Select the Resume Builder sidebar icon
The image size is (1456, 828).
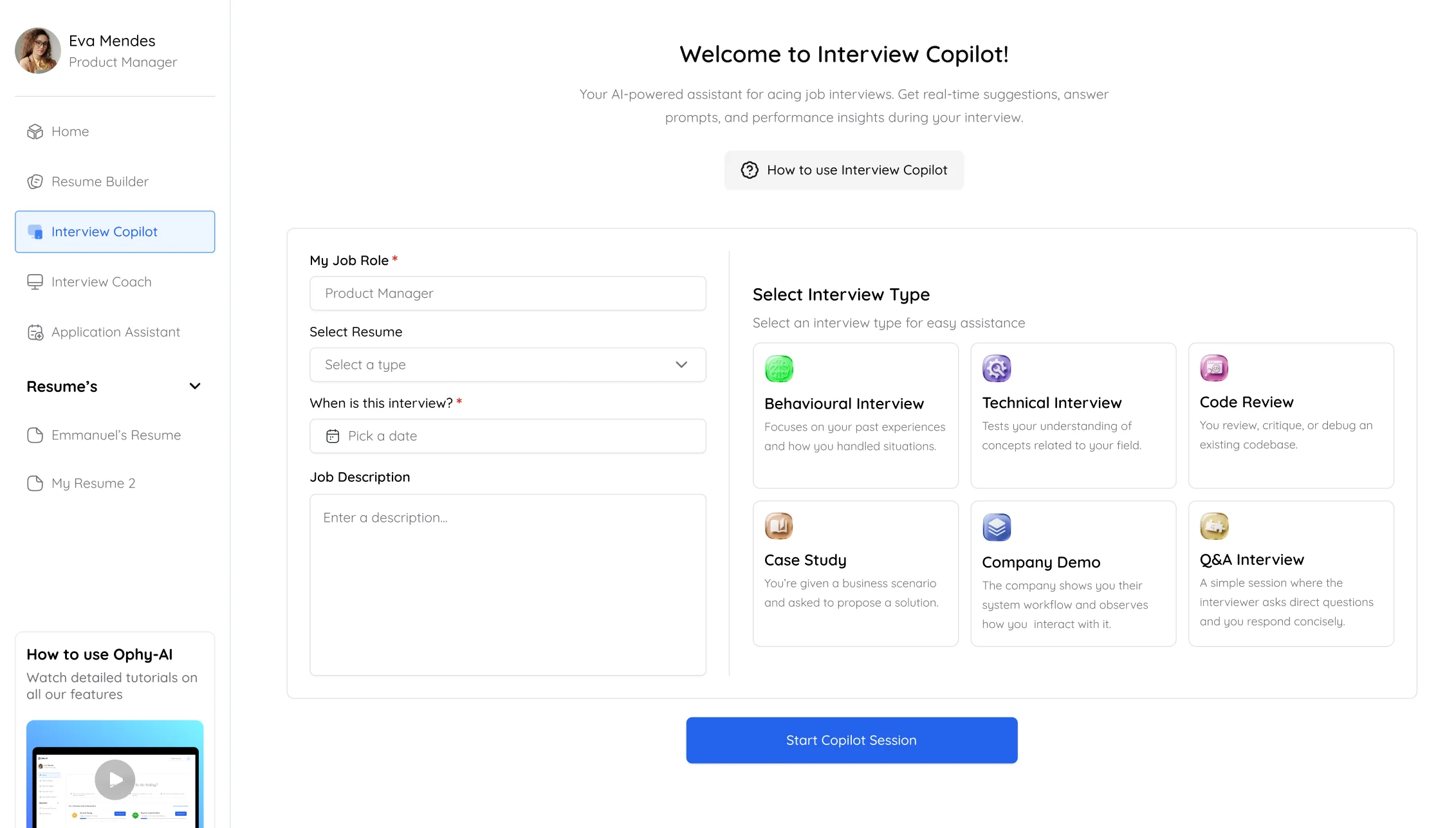pos(35,181)
